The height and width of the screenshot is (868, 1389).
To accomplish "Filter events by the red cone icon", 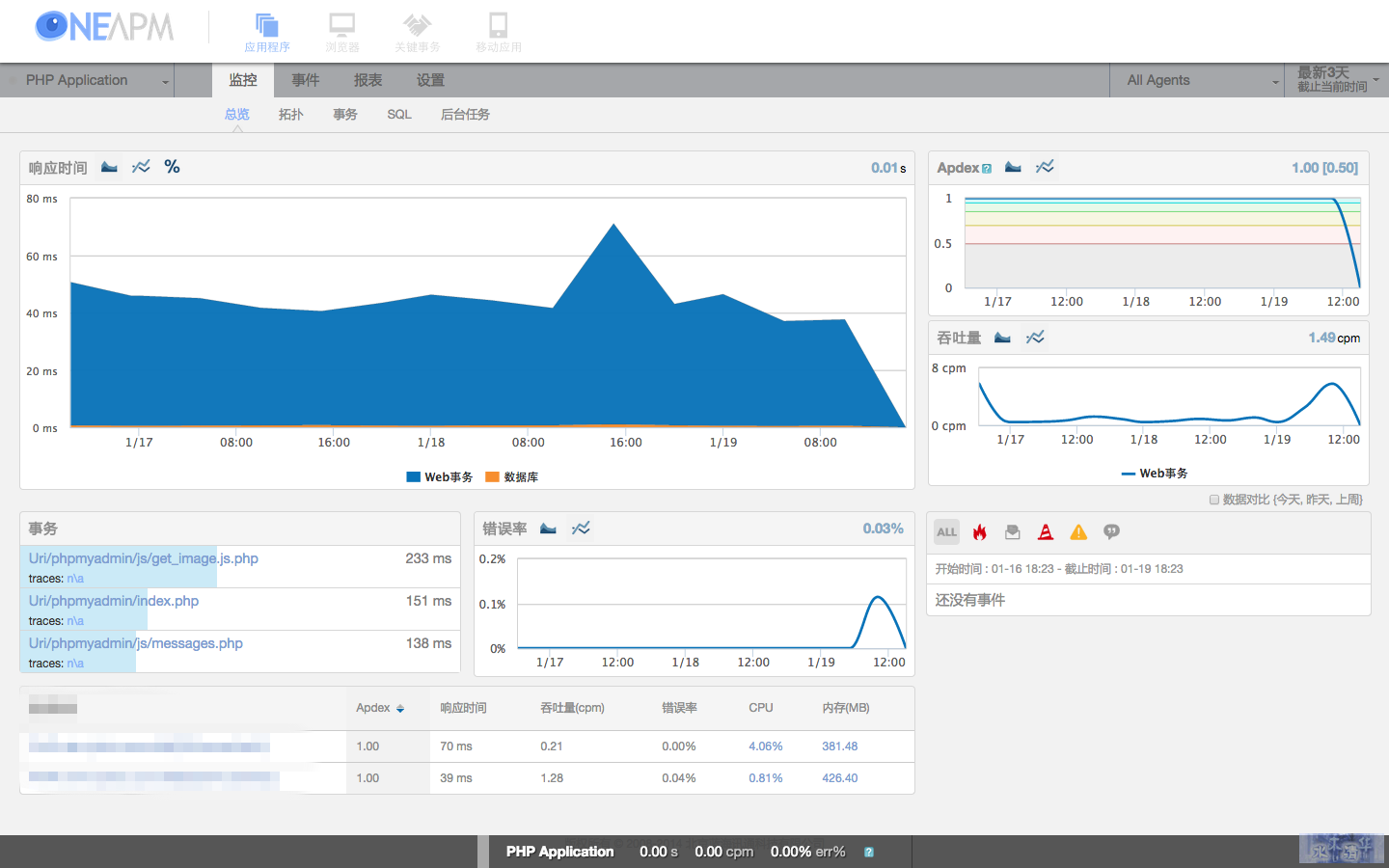I will [1045, 531].
